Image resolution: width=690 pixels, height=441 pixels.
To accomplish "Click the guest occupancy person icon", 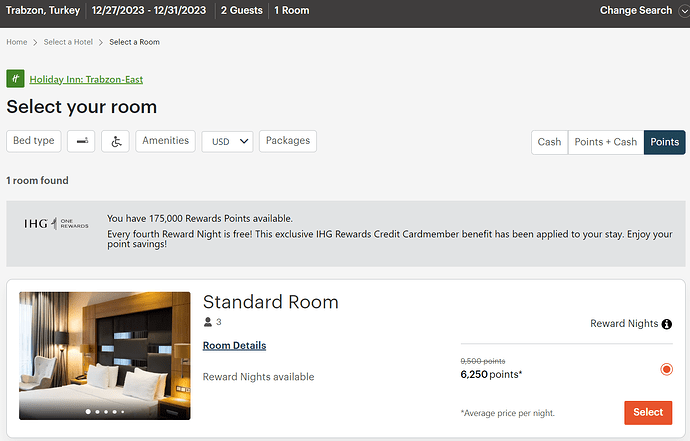I will [x=208, y=322].
